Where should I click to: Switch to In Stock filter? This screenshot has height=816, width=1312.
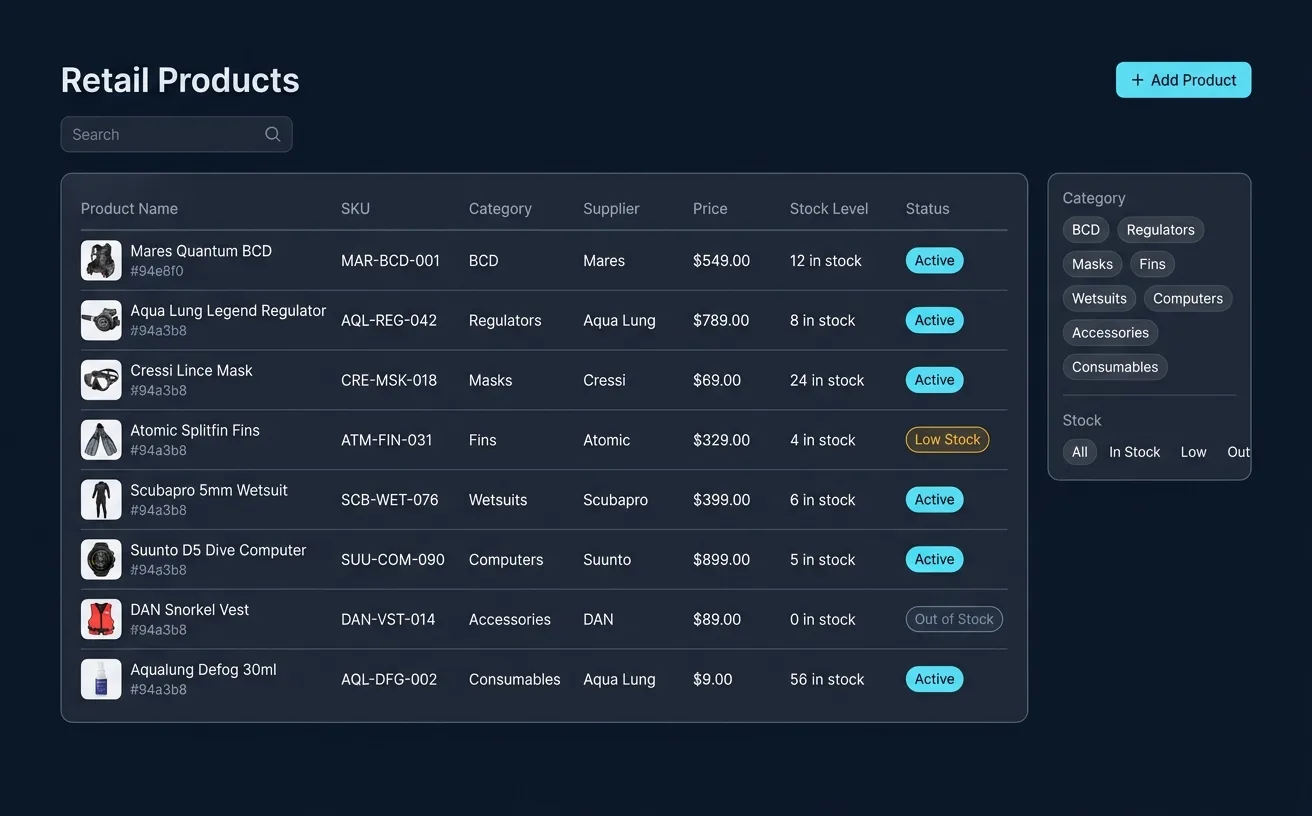(x=1134, y=452)
